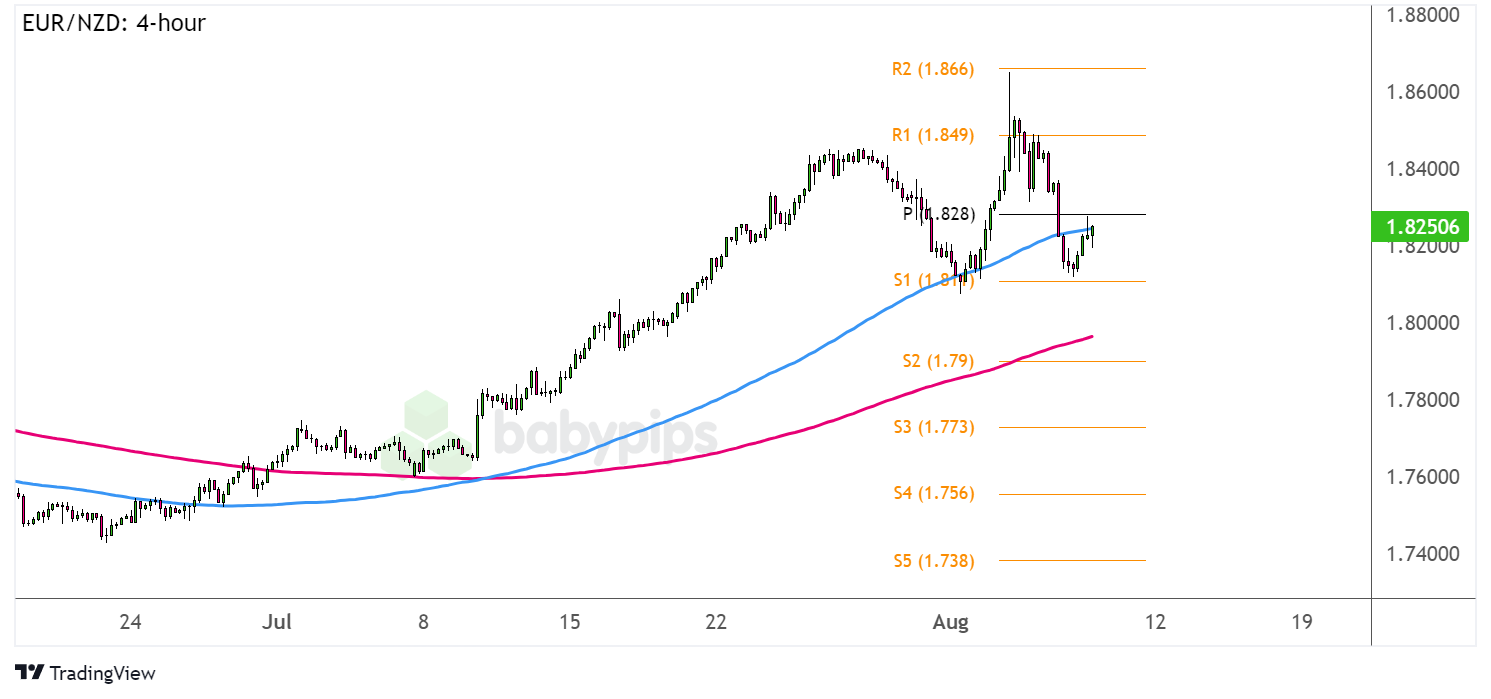Viewport: 1491px width, 699px height.
Task: Select the R1 (1.849) pivot label
Action: (x=932, y=135)
